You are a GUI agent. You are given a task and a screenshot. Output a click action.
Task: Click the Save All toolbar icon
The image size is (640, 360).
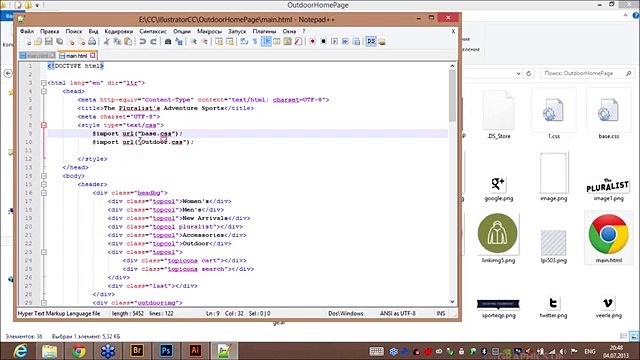click(60, 42)
